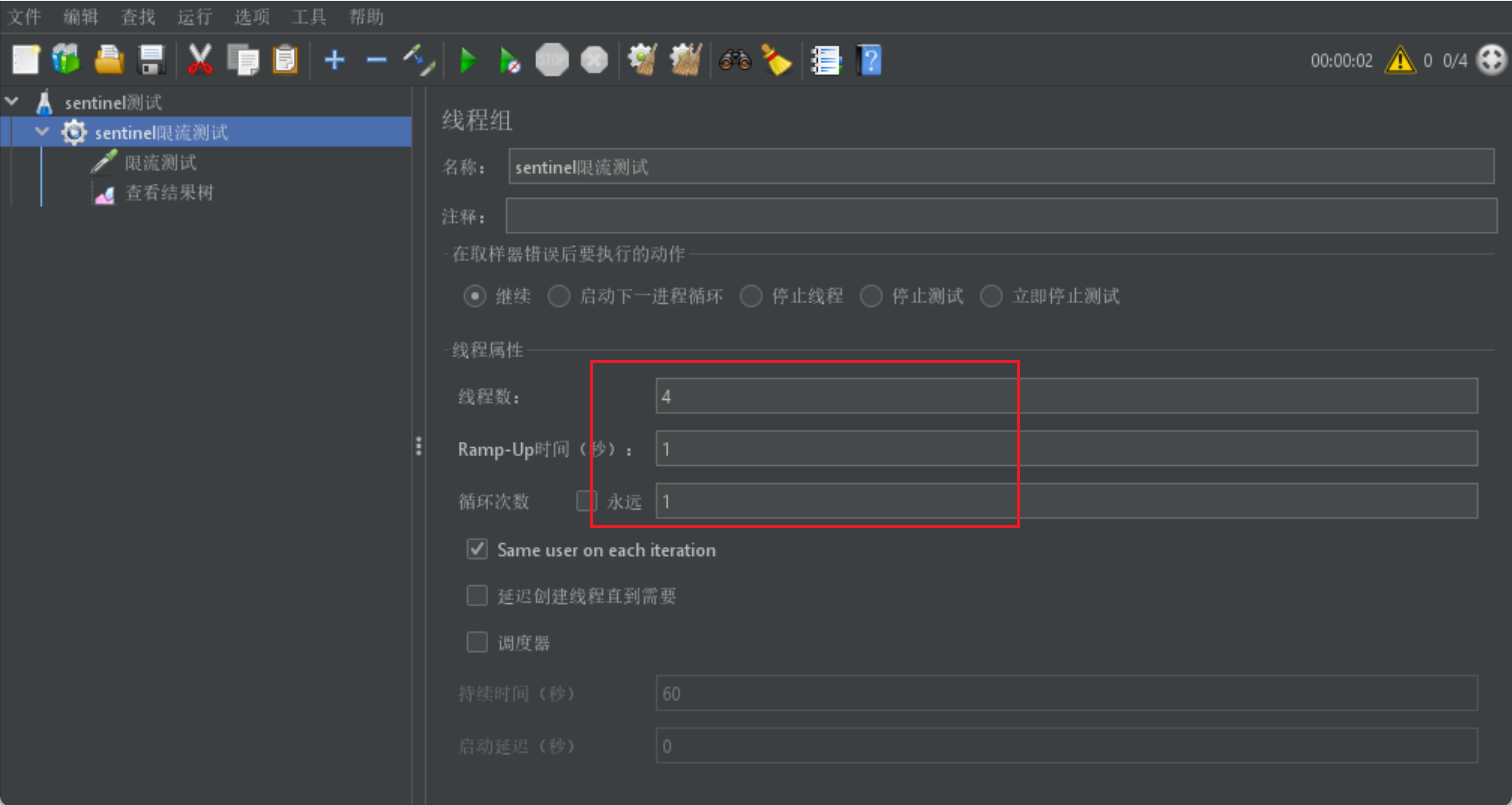Collapse the sentinel限流测试 node arrow
Screen dimensions: 1512x805
[x=42, y=132]
